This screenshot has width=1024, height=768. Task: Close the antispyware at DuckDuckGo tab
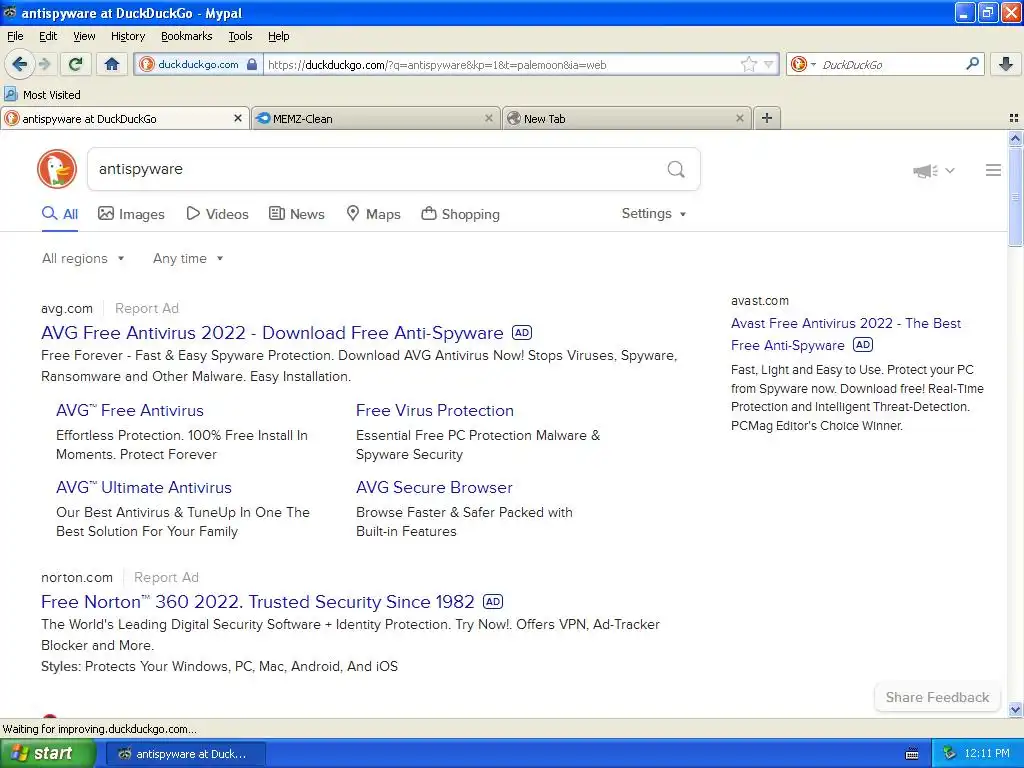tap(238, 118)
